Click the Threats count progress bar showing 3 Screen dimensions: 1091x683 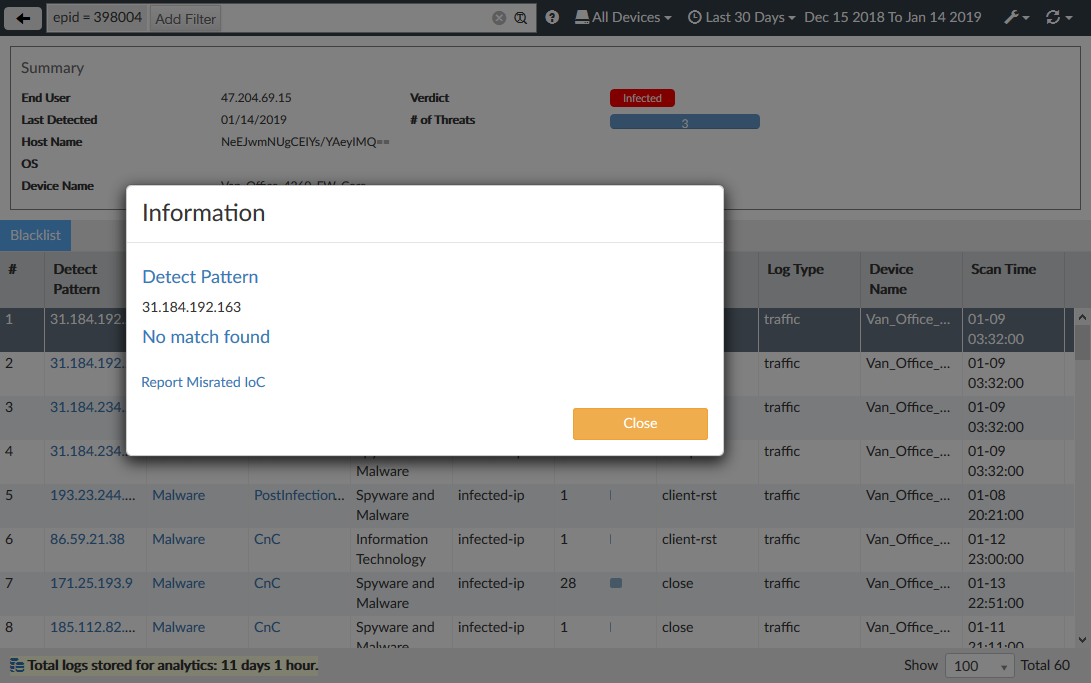[684, 121]
